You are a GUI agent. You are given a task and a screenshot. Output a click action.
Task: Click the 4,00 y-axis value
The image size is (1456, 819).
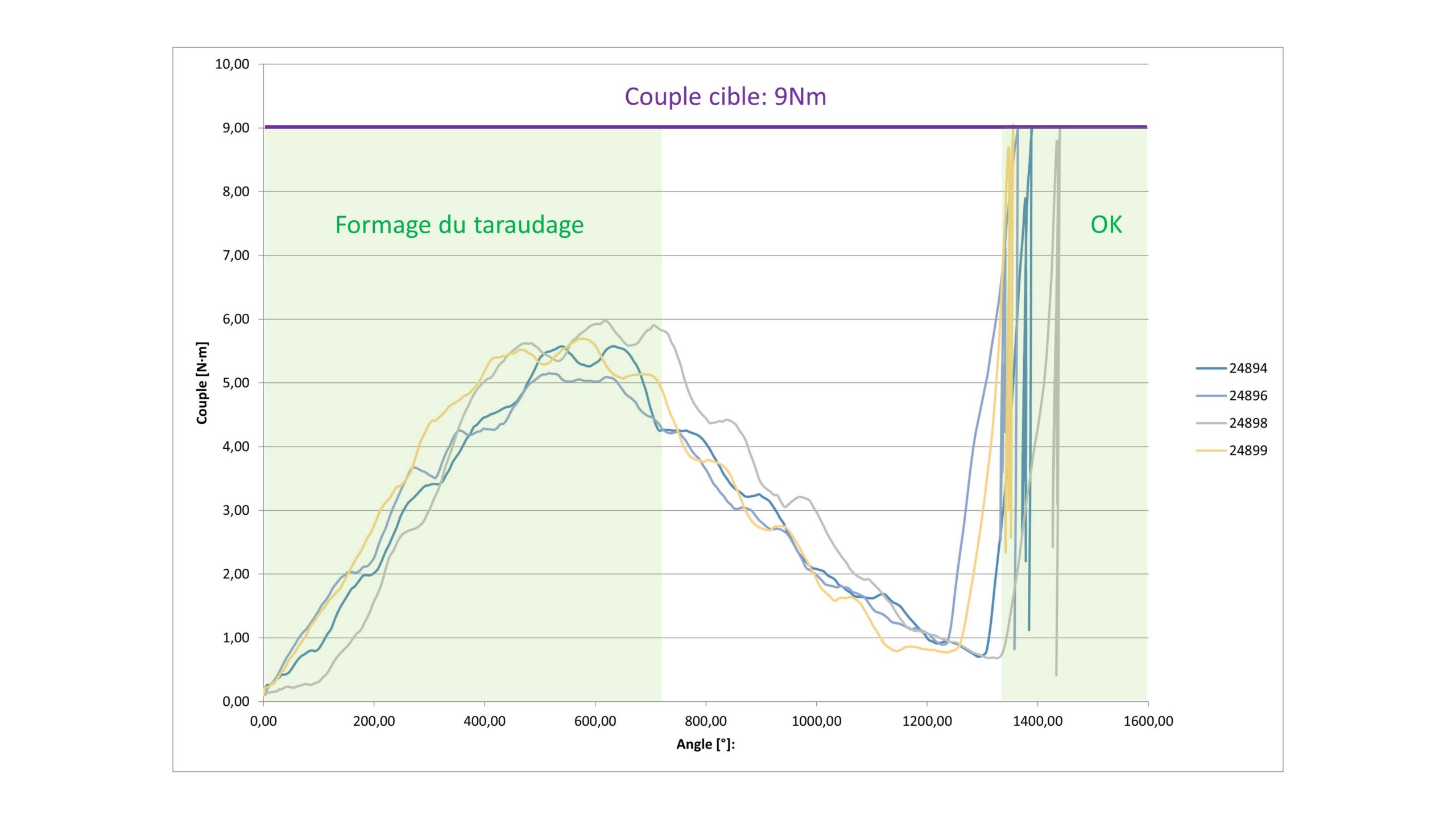235,446
